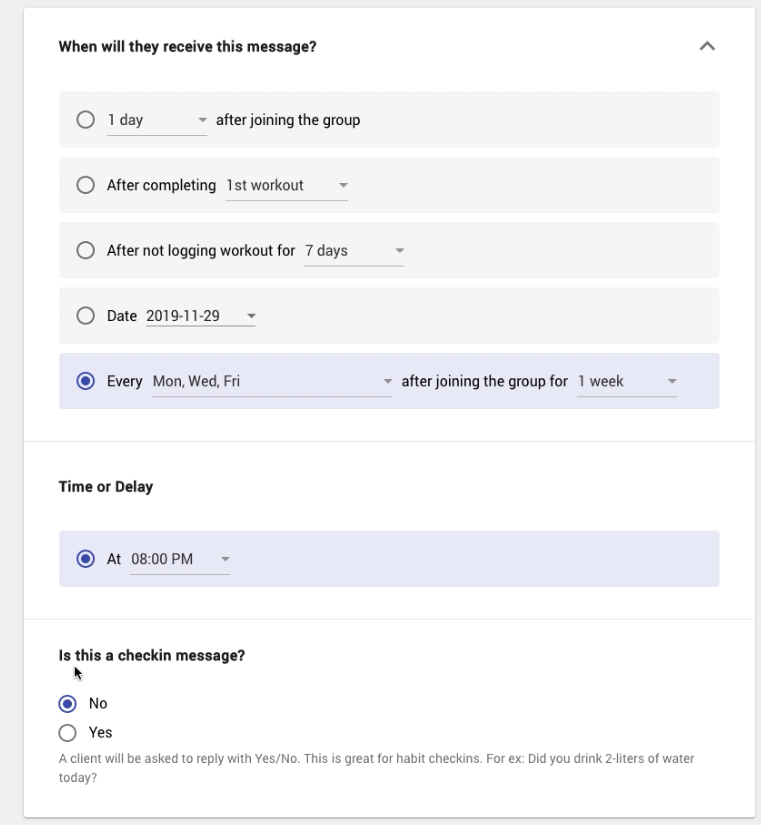Image resolution: width=761 pixels, height=825 pixels.
Task: Open the '7 days' inactivity dropdown
Action: point(354,251)
